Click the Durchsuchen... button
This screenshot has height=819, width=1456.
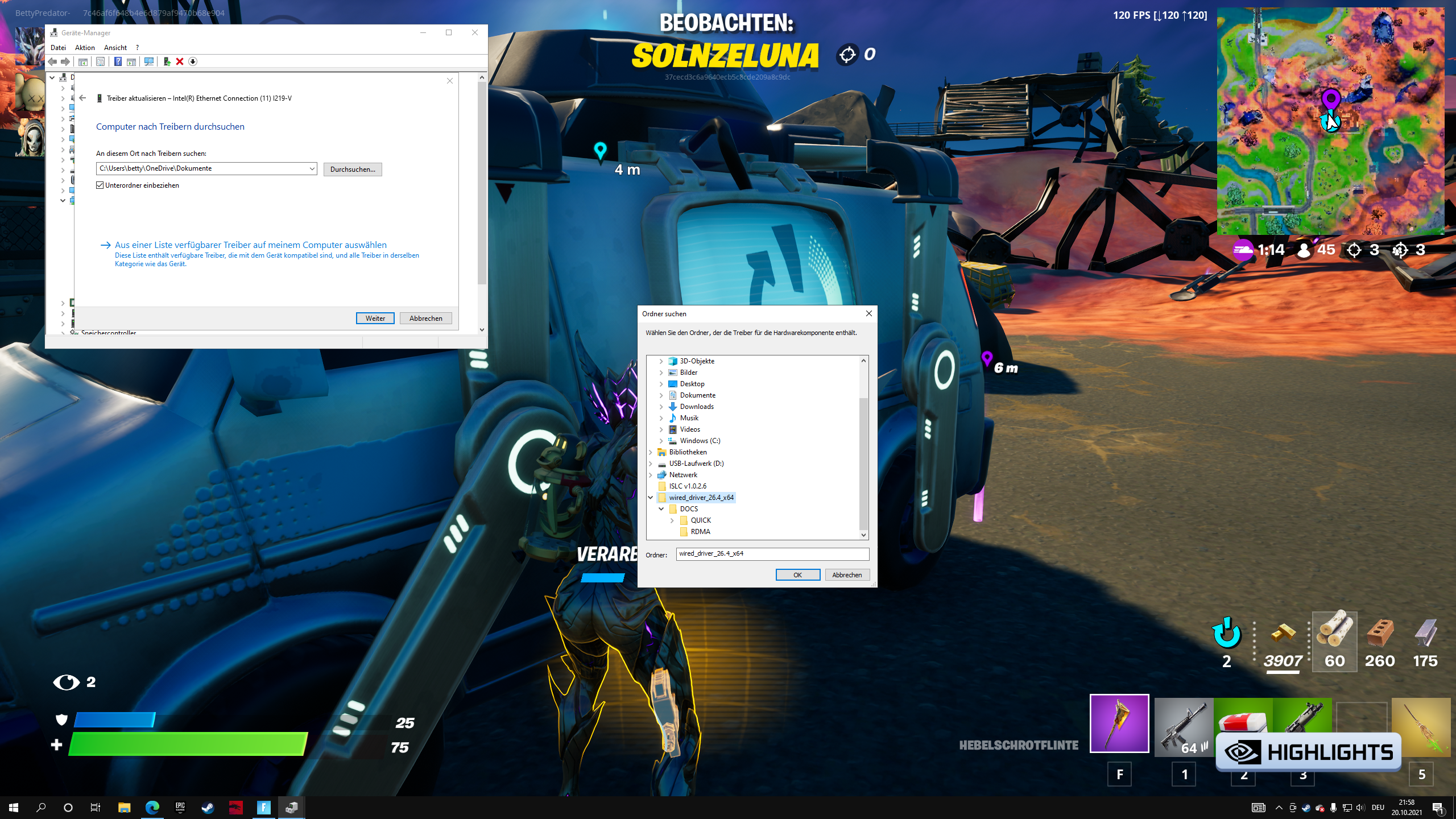[x=352, y=169]
